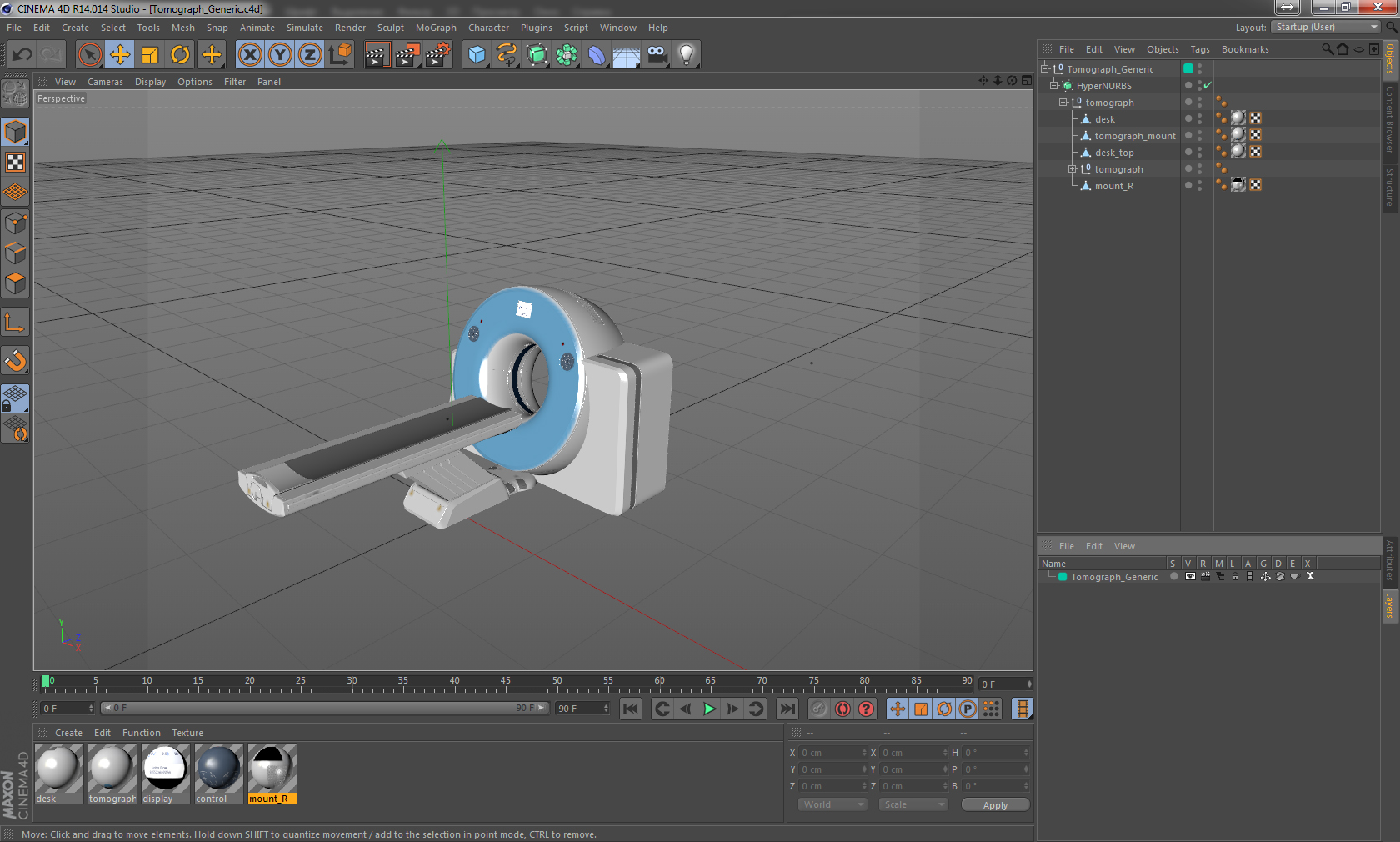Screen dimensions: 1400x842
Task: Toggle Z axis lock
Action: [310, 55]
